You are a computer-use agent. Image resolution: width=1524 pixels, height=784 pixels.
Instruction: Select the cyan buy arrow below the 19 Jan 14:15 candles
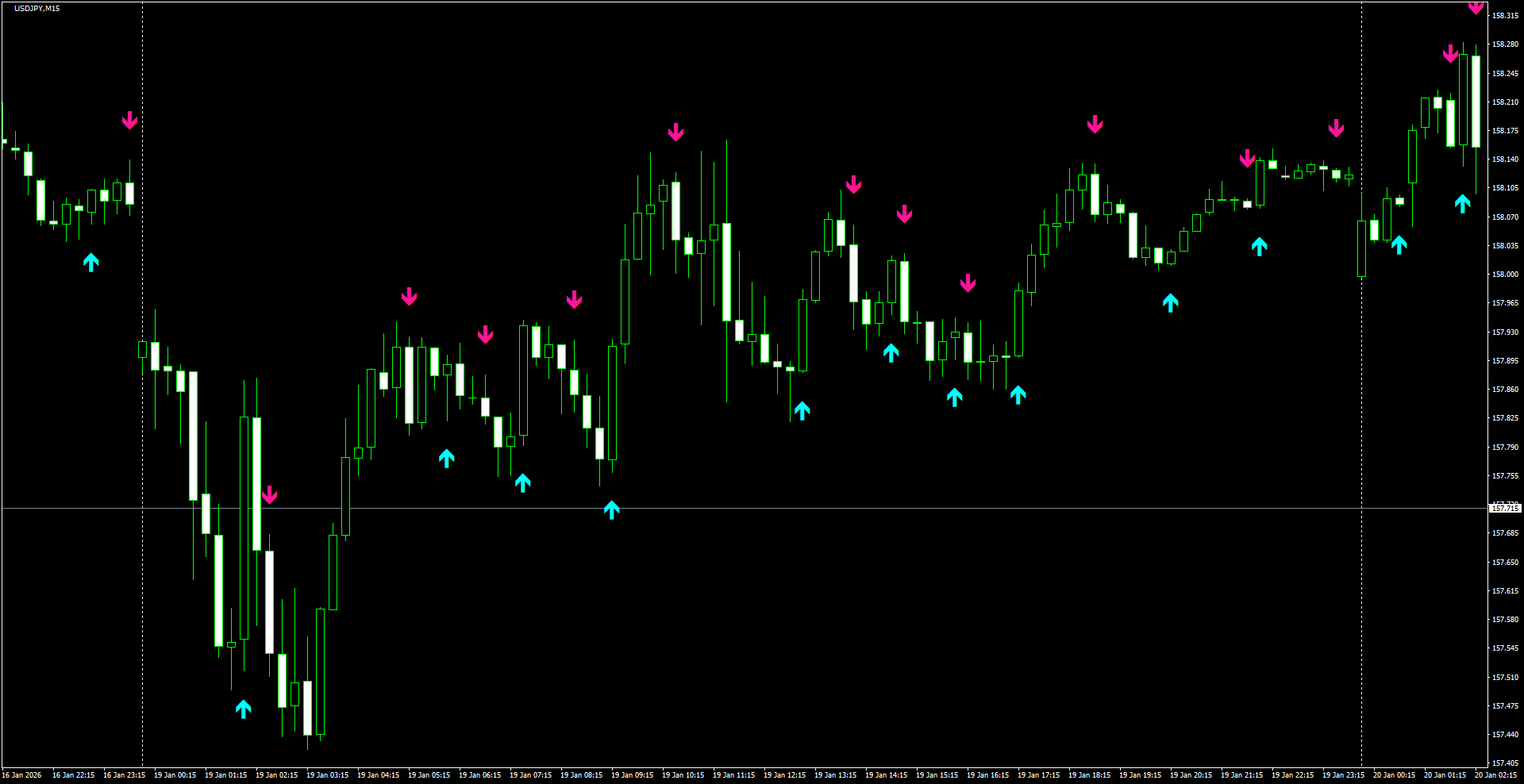(891, 352)
